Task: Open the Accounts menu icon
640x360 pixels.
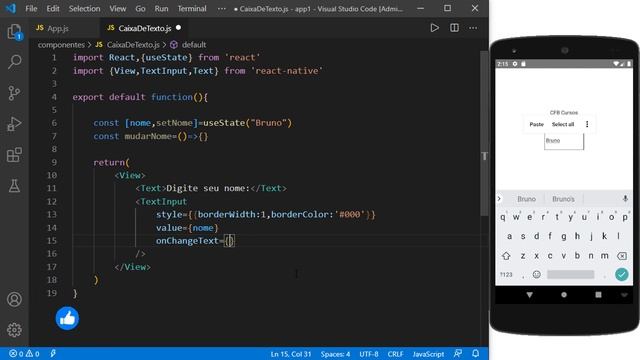Action: tap(14, 299)
